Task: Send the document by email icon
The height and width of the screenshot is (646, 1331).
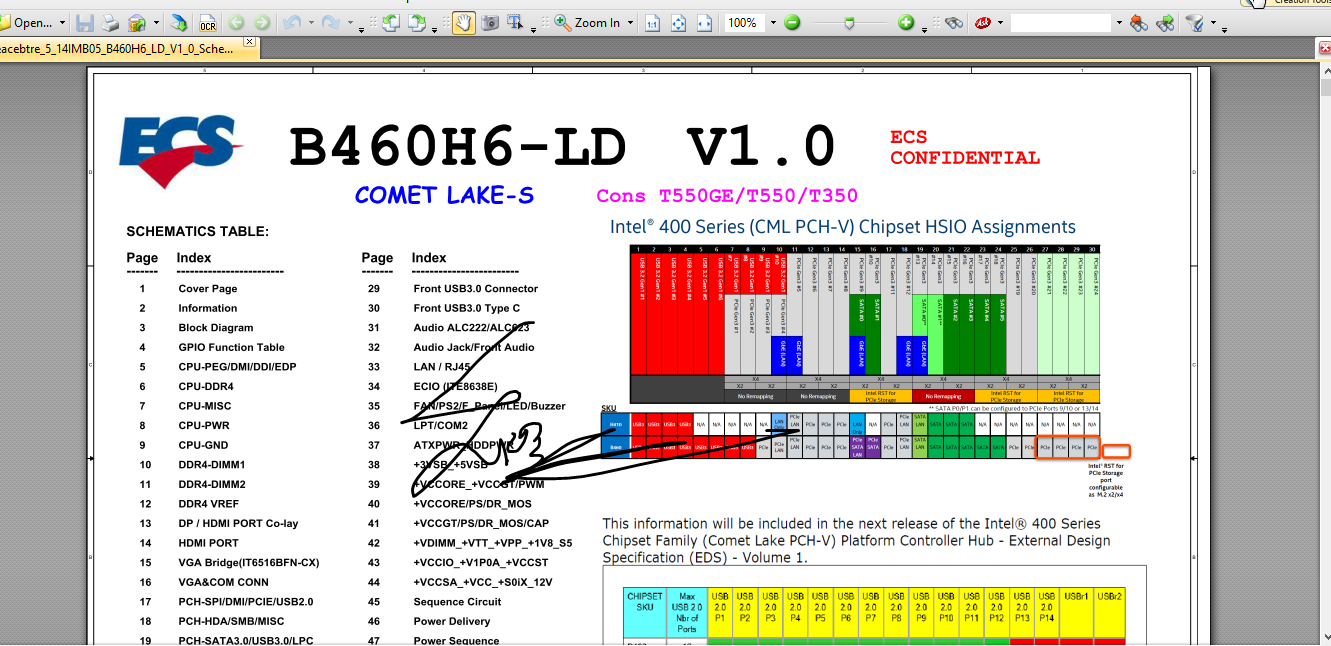Action: pos(137,23)
